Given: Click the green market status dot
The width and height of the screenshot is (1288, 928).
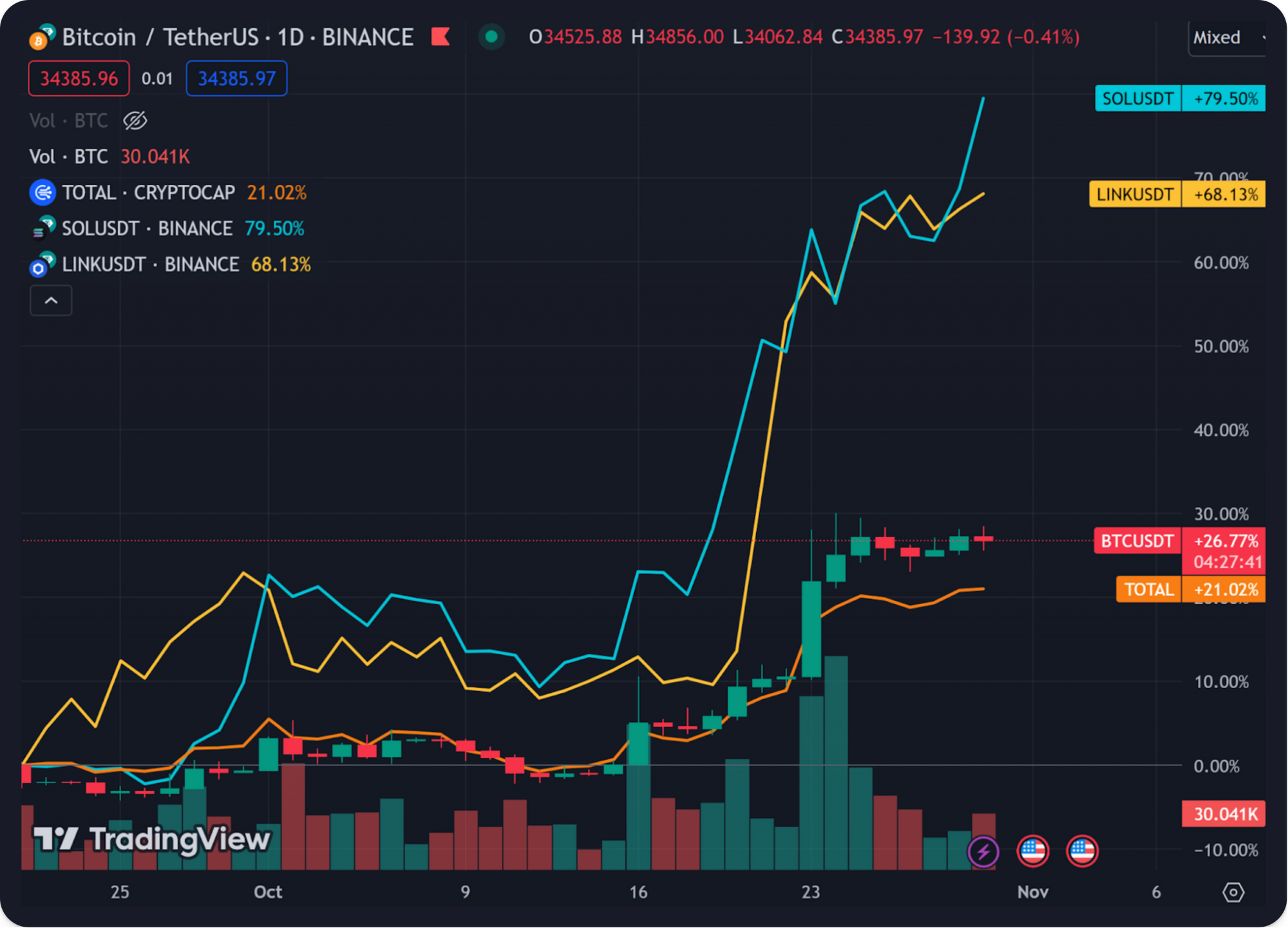Looking at the screenshot, I should pos(491,37).
